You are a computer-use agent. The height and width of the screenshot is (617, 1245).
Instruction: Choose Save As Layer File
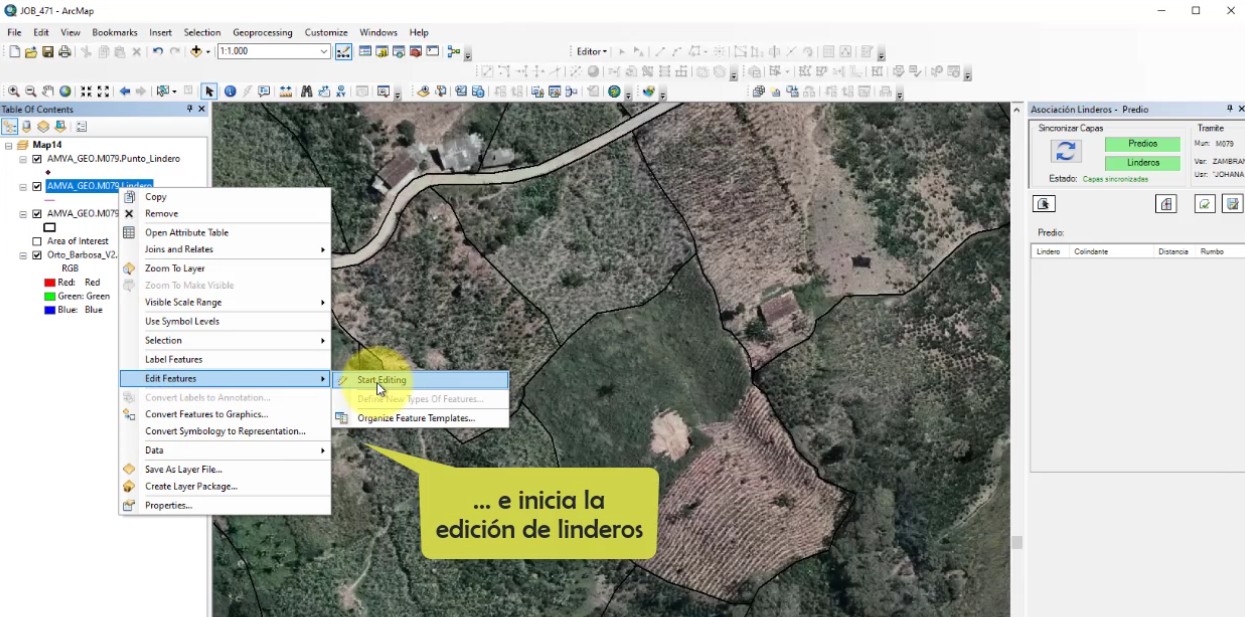click(x=225, y=469)
